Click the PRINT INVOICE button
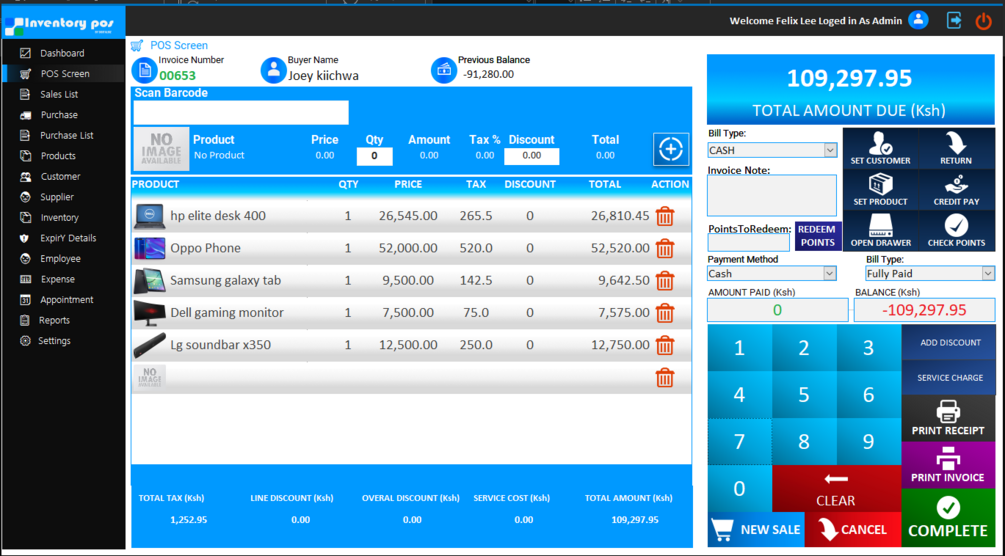Screen dimensions: 1005x556 click(948, 466)
